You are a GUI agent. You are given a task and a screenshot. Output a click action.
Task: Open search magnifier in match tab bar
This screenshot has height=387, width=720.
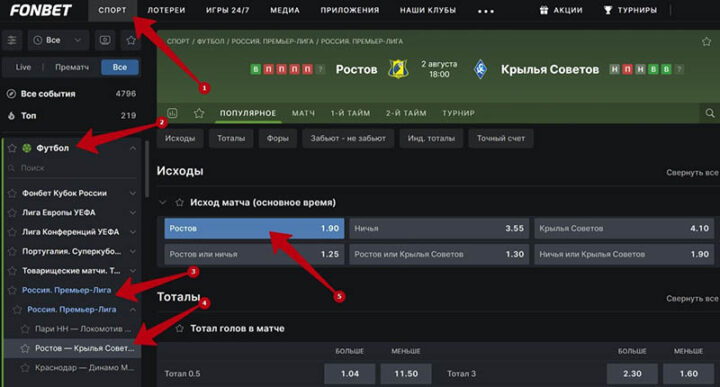710,113
